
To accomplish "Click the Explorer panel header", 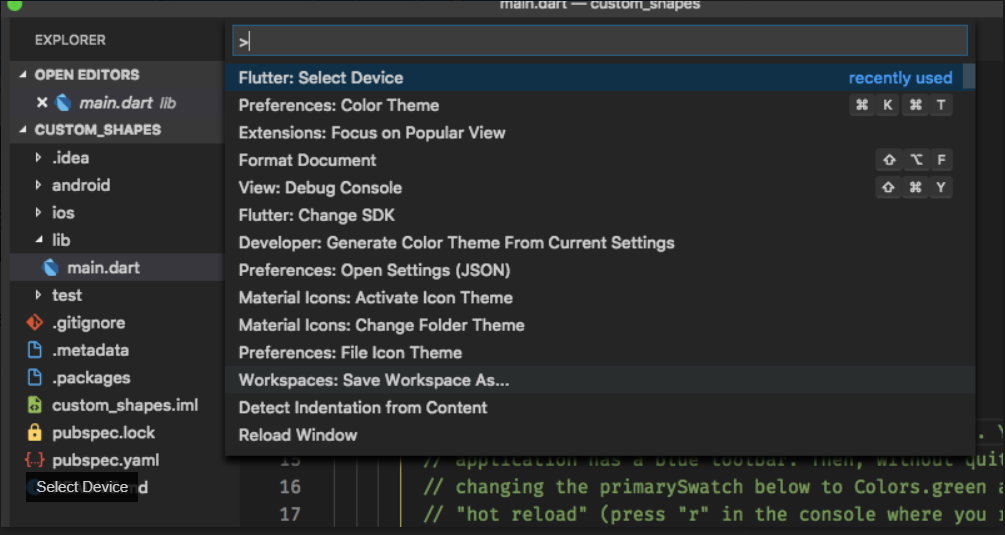I will tap(70, 40).
